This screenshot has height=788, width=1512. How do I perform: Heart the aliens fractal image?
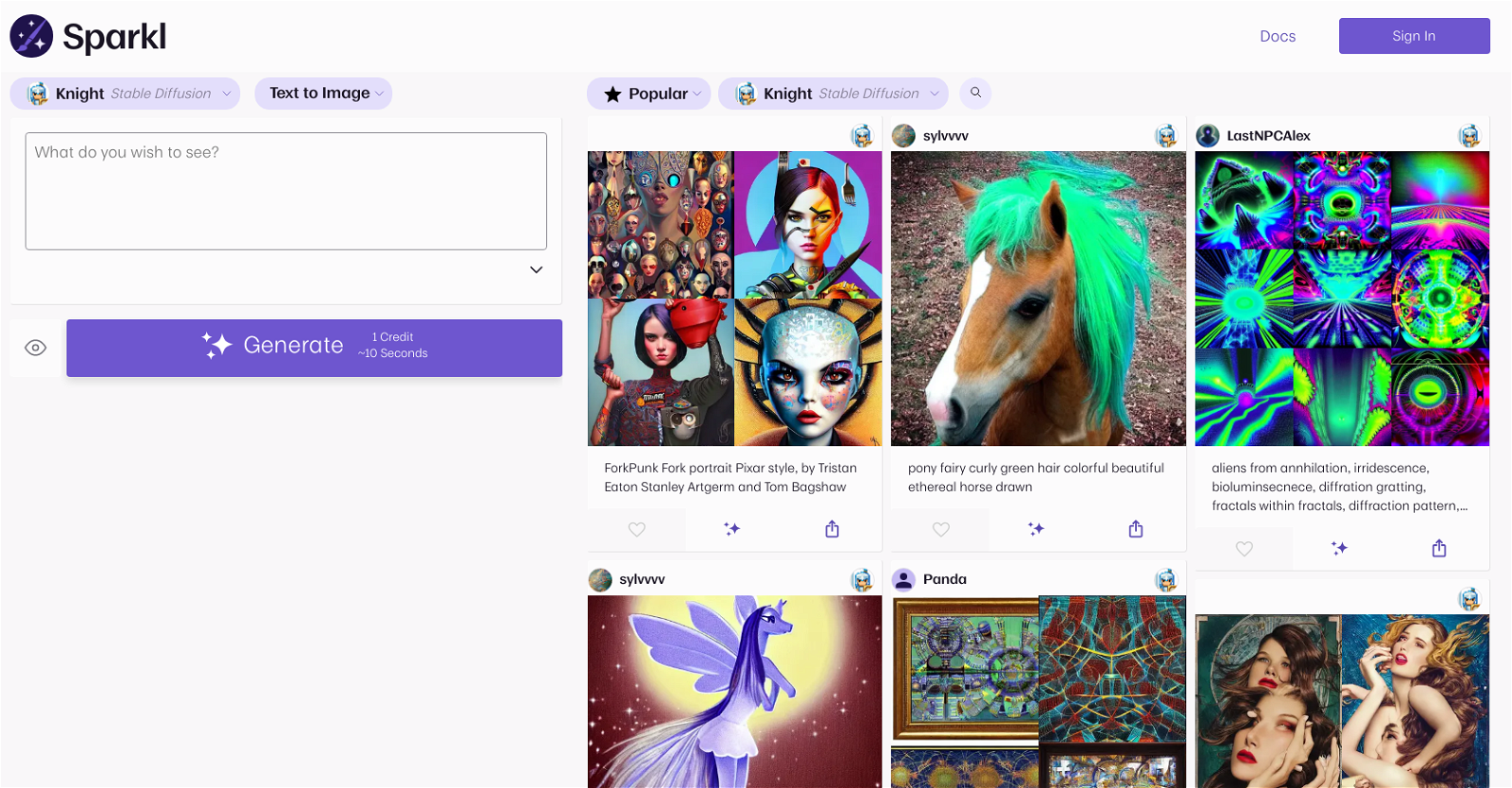coord(1244,548)
